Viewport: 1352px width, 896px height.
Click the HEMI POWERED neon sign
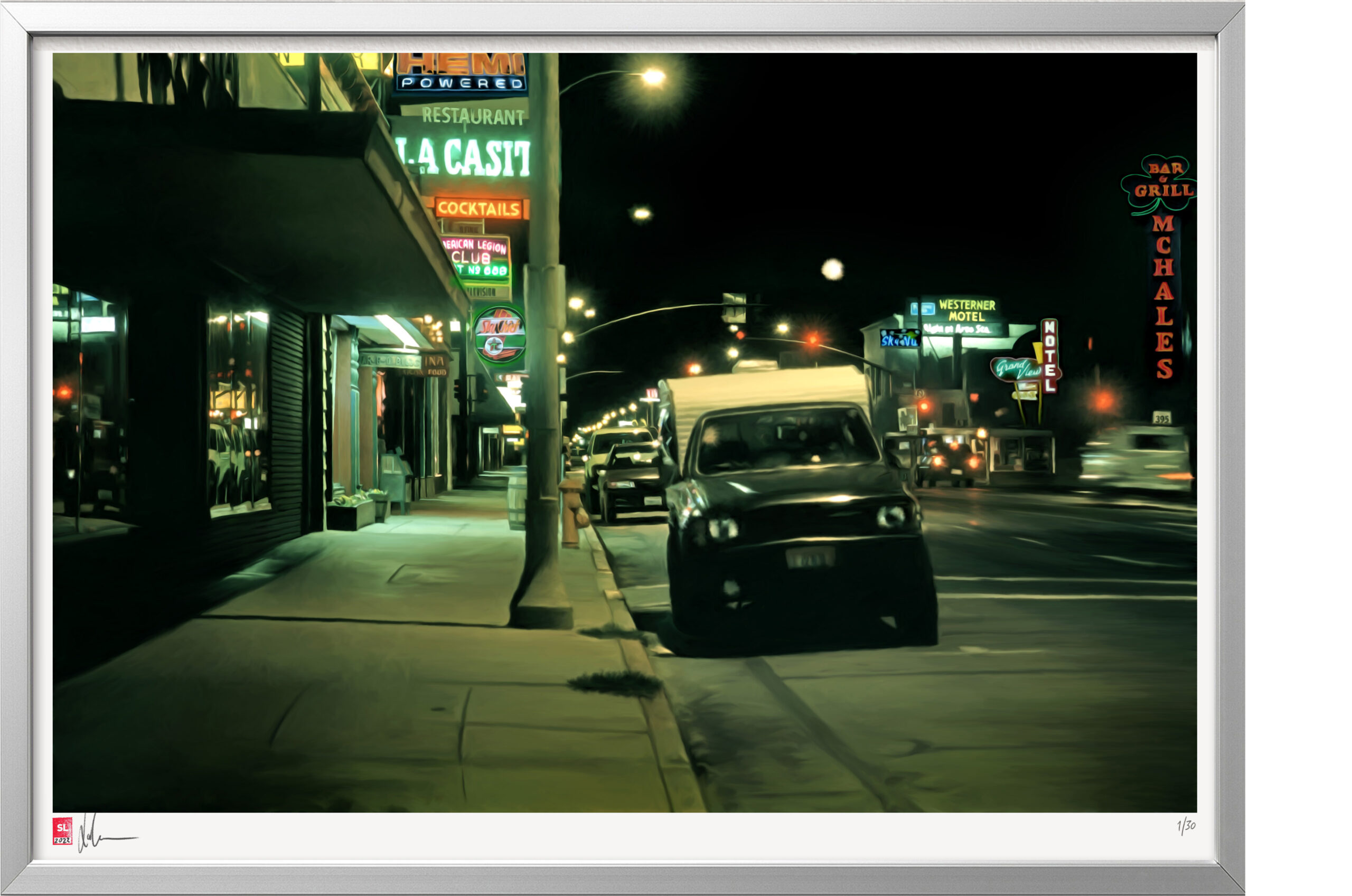(461, 72)
